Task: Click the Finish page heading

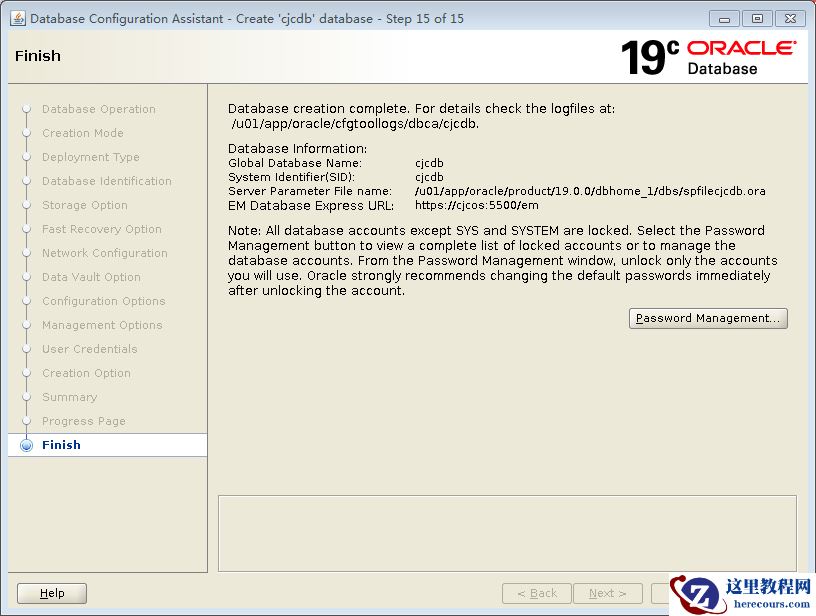Action: 37,56
